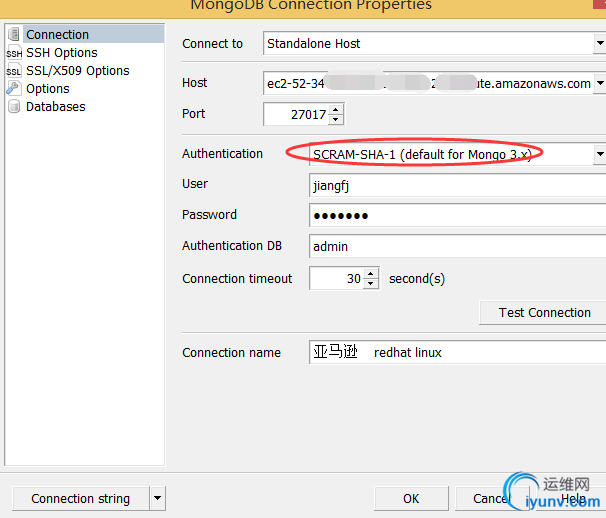Decrease the Port value with down arrow
Image resolution: width=606 pixels, height=518 pixels.
(x=335, y=119)
